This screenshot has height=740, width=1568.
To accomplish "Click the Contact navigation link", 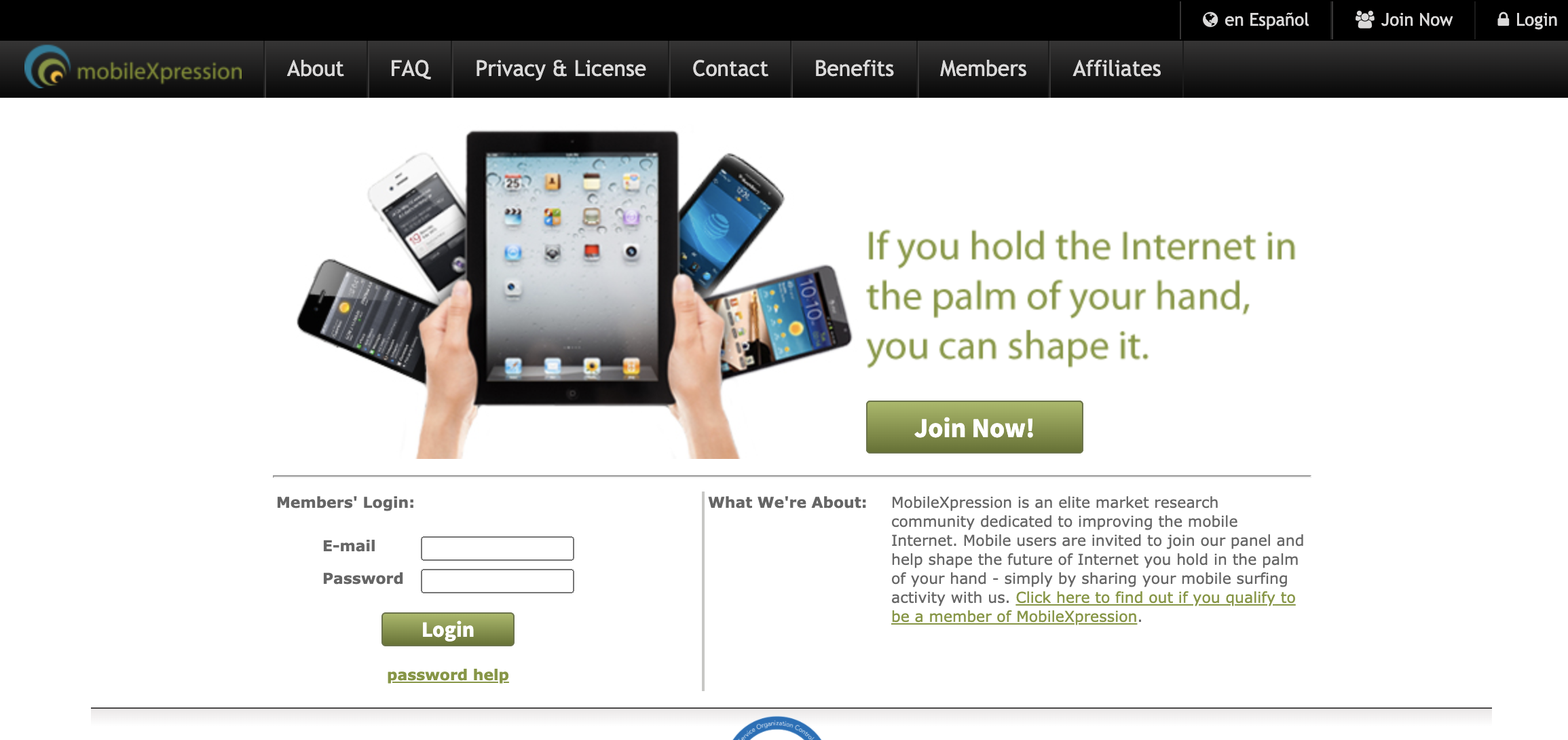I will 730,68.
